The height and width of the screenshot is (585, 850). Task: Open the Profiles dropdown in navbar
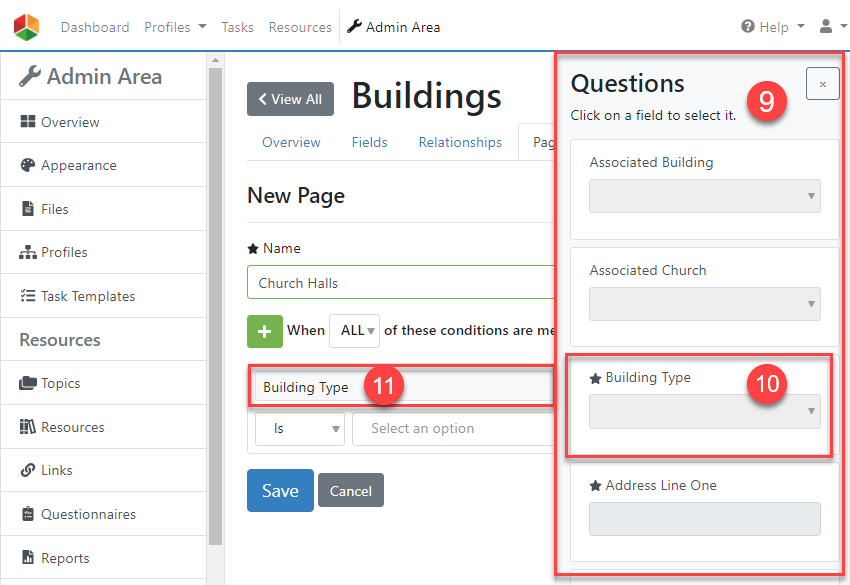pos(175,27)
